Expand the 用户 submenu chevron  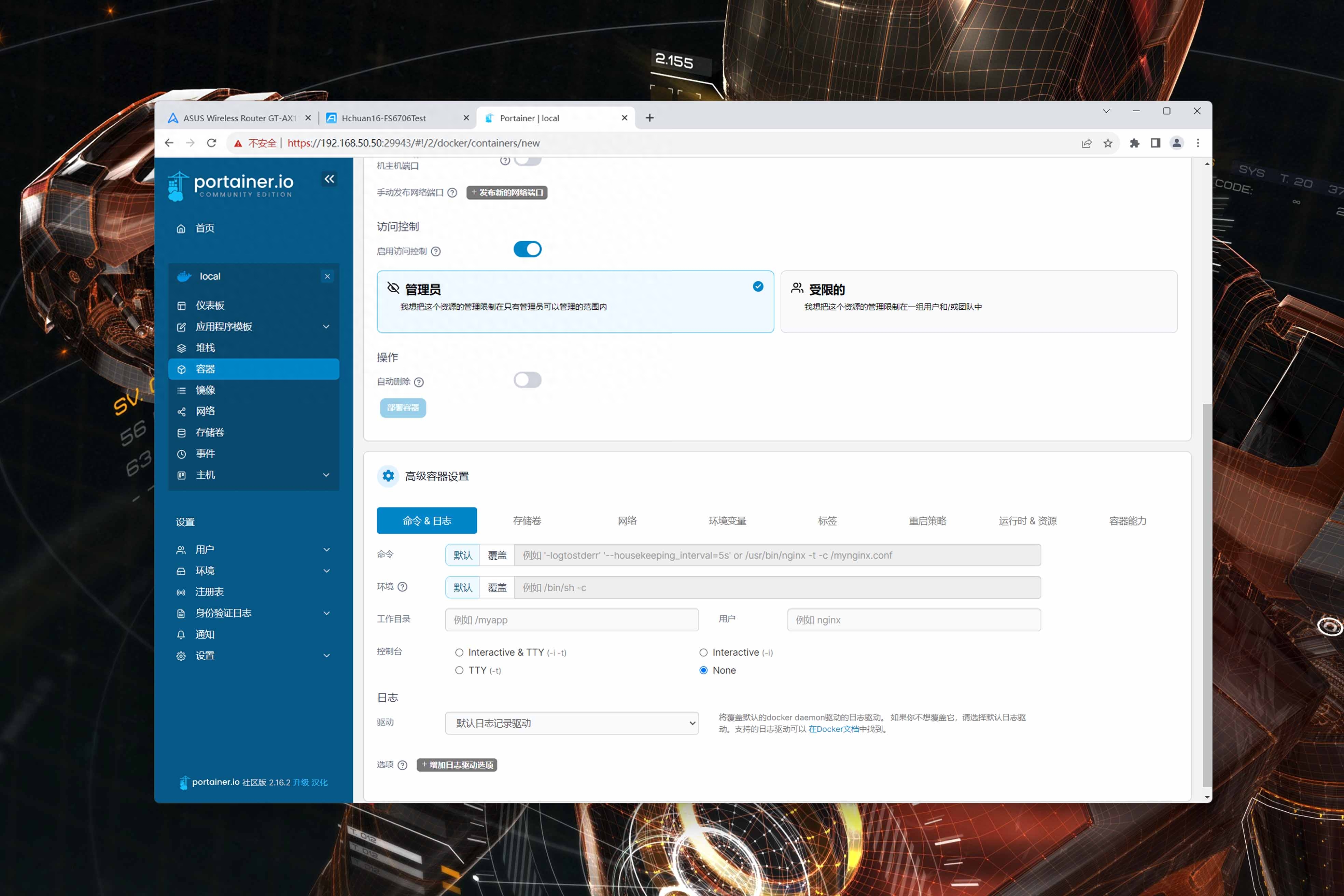click(326, 550)
